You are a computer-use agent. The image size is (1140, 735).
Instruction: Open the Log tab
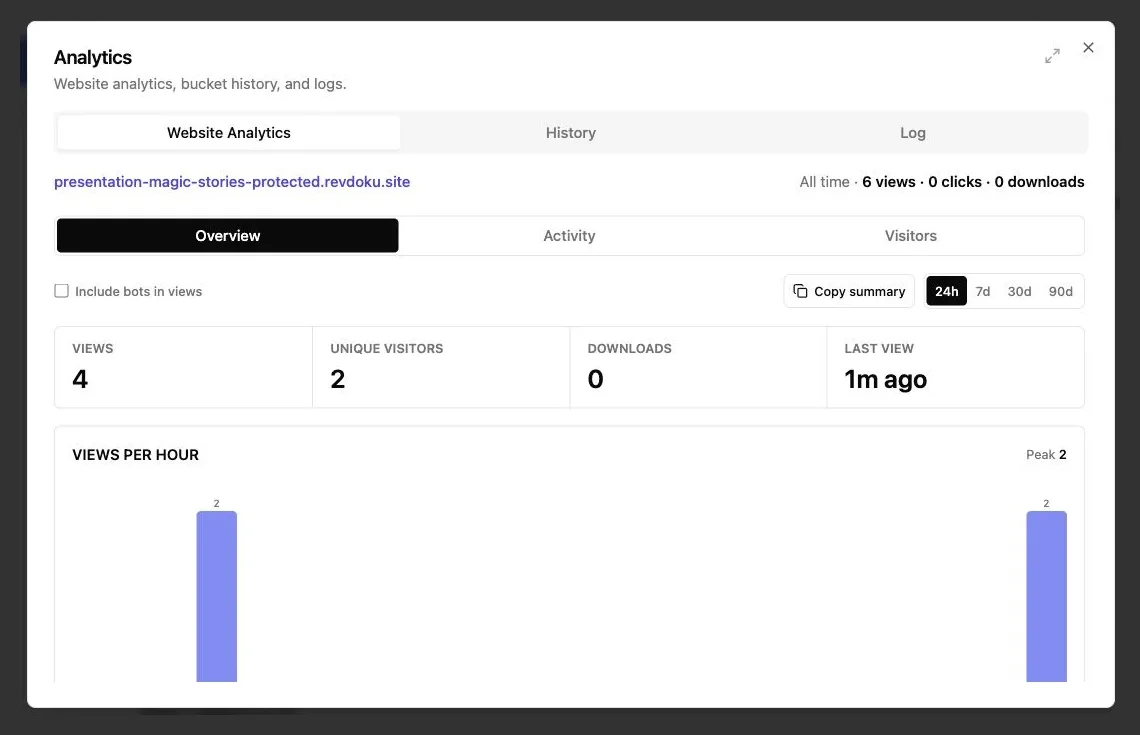pos(912,132)
